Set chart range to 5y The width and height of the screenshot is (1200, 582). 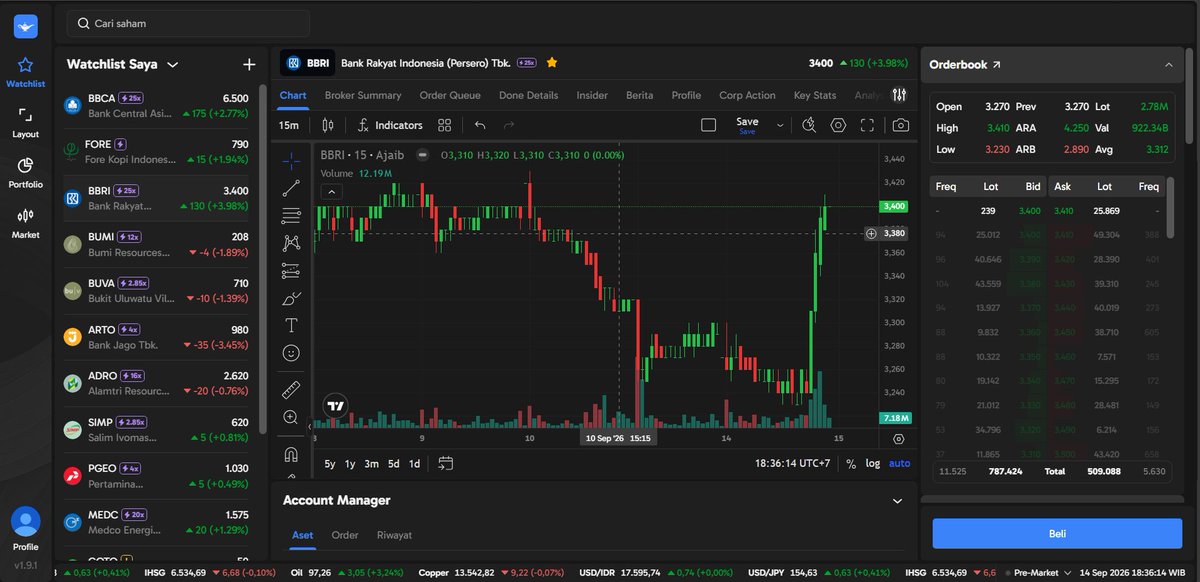tap(330, 463)
